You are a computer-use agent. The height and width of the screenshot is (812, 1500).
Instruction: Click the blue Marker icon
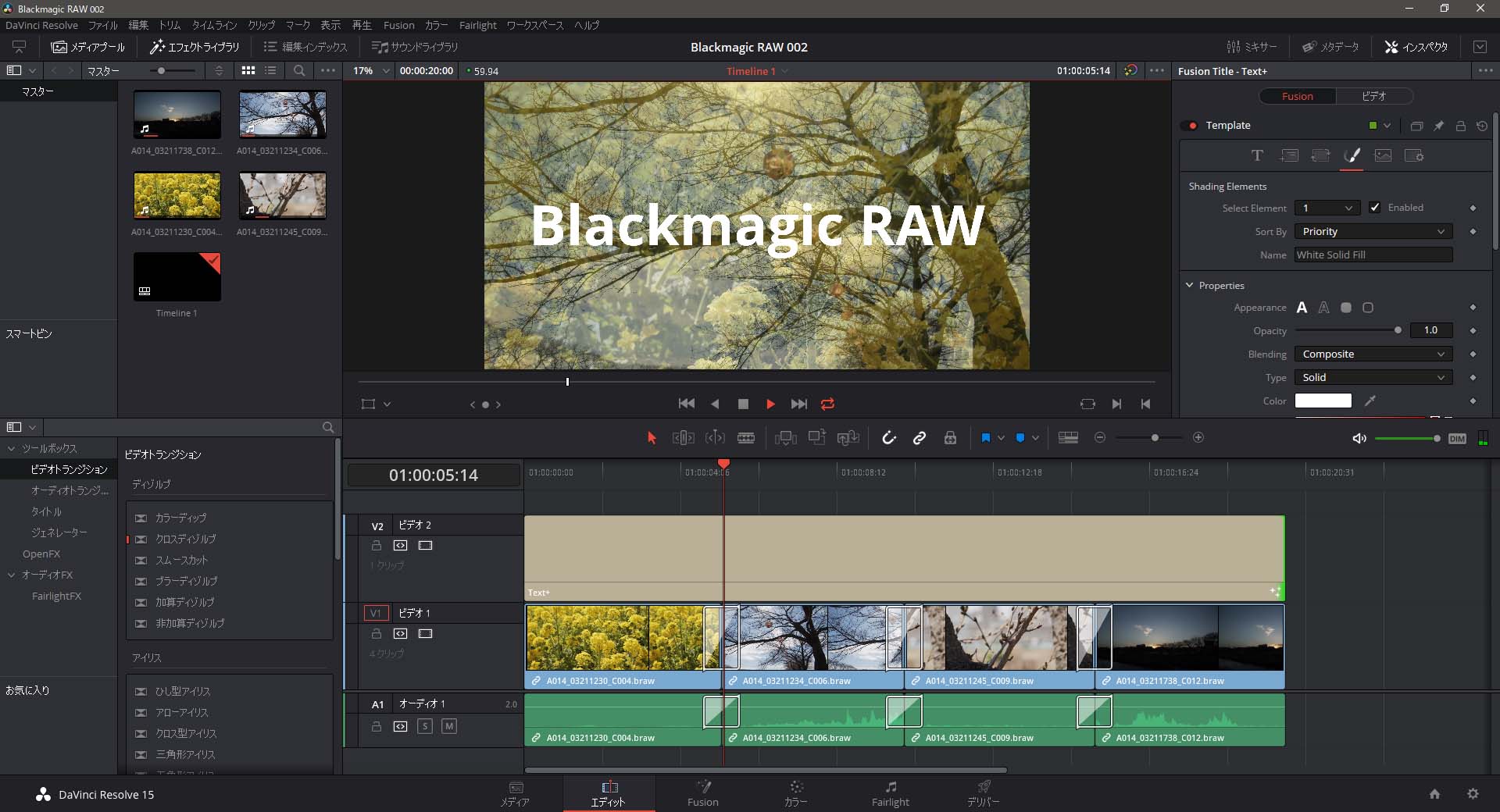click(x=1020, y=438)
